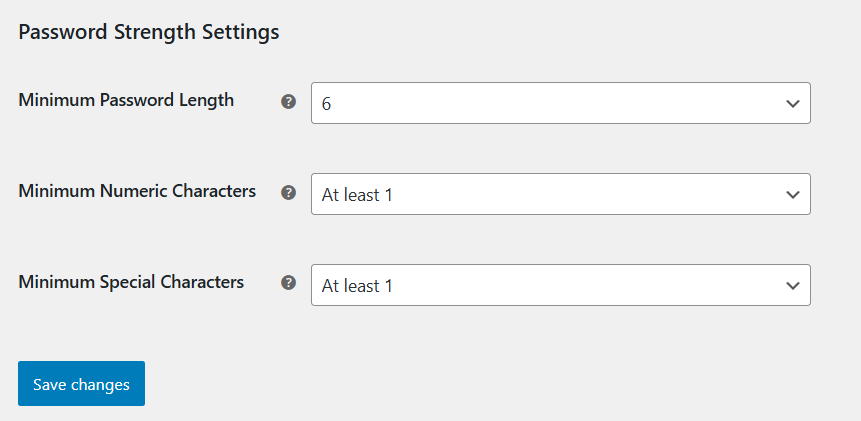This screenshot has width=861, height=421.
Task: Click the Minimum Numeric Characters label
Action: (137, 191)
